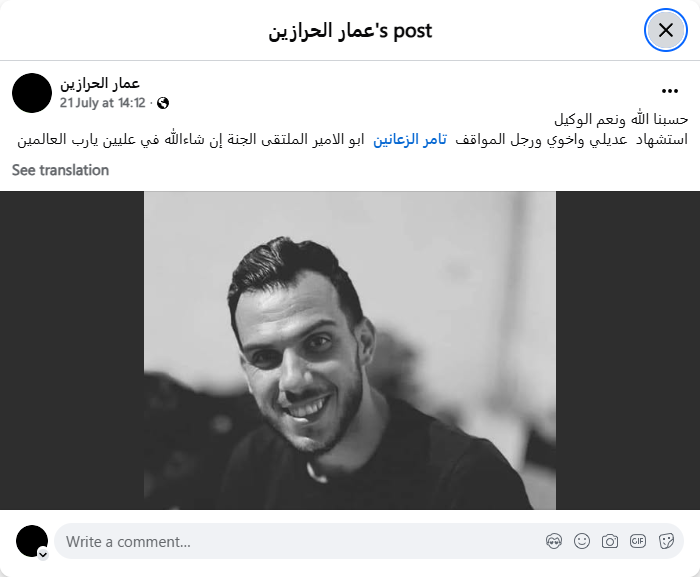Viewport: 700px width, 577px height.
Task: Open author name عمار الحرازين profile link
Action: point(100,83)
